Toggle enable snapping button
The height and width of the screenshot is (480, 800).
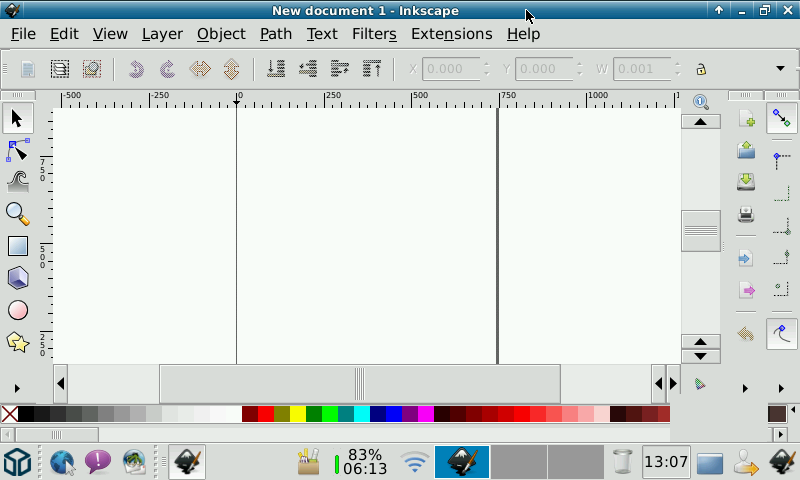point(781,118)
